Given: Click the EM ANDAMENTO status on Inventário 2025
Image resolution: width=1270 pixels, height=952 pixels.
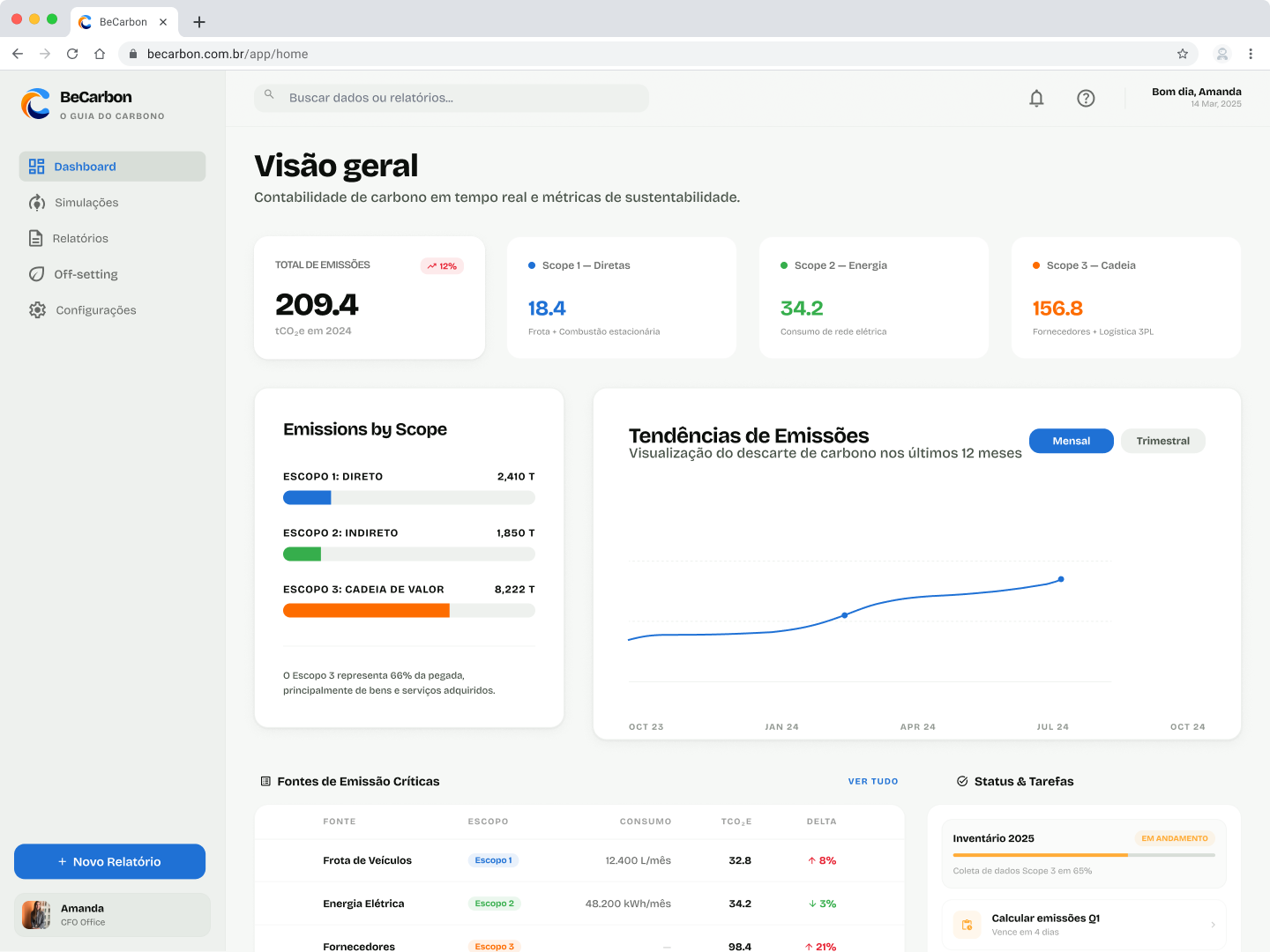Looking at the screenshot, I should point(1174,838).
